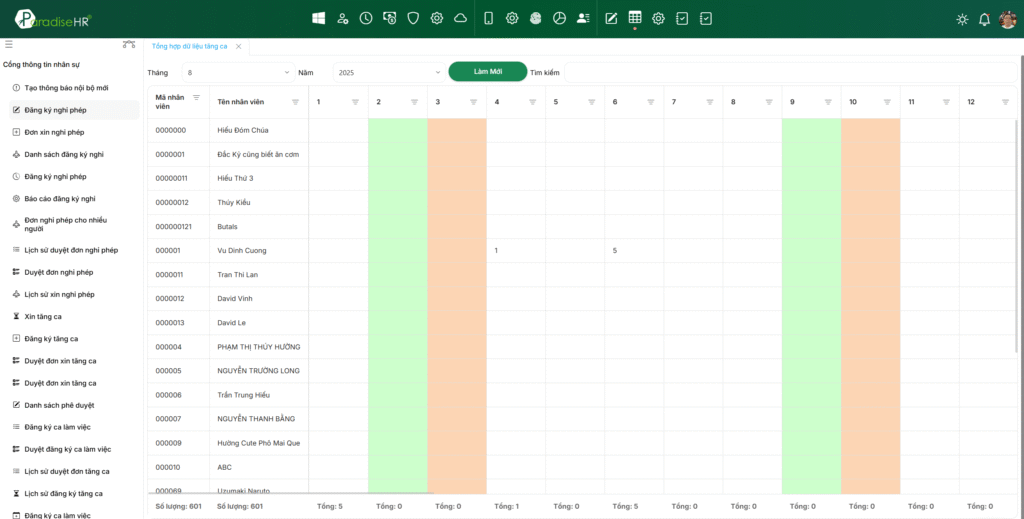This screenshot has height=519, width=1024.
Task: Collapse sidebar with the hamburger icon
Action: coord(8,44)
